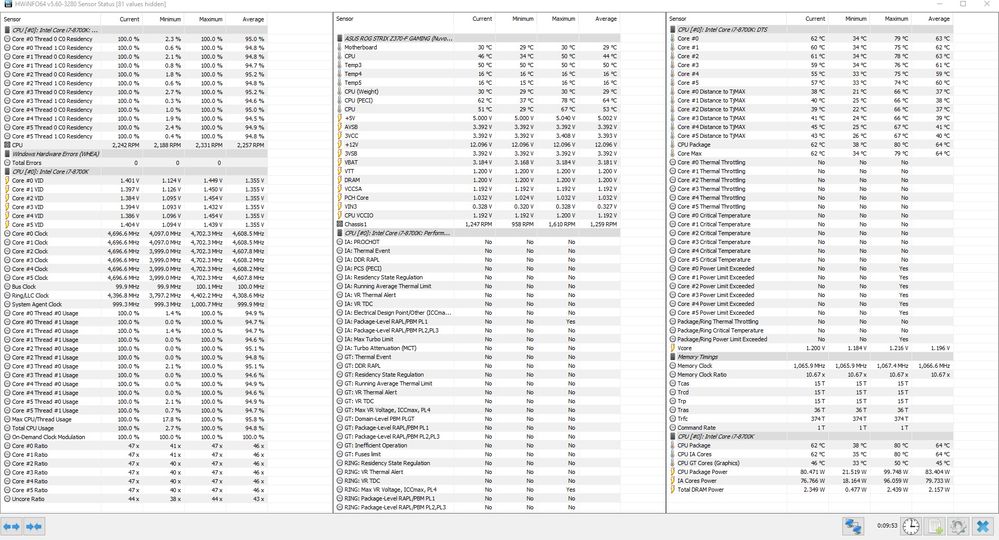Click the HWiNFO64 title bar app icon
The width and height of the screenshot is (999, 540).
point(7,4)
